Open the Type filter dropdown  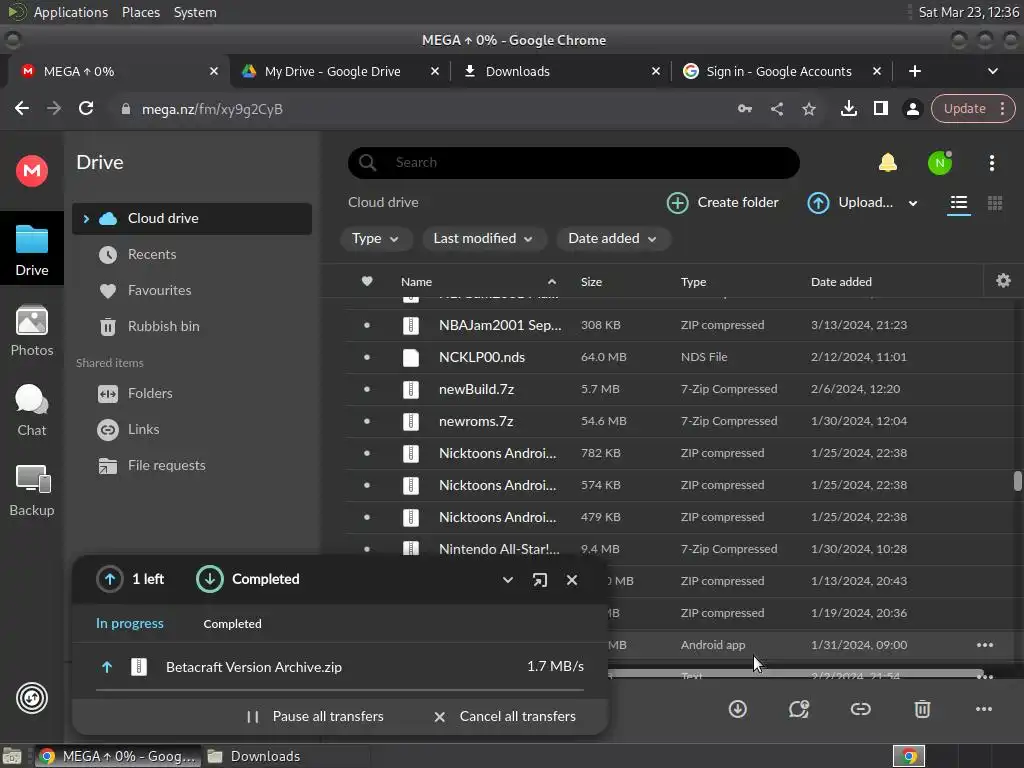tap(376, 239)
